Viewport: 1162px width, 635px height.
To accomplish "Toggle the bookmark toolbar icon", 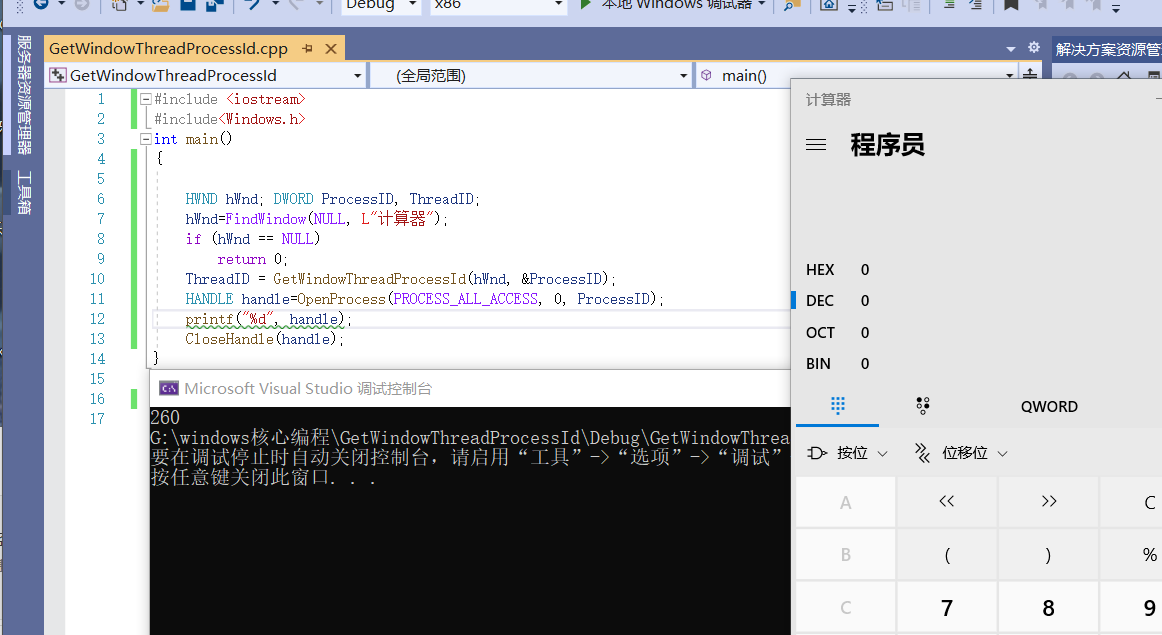I will (1011, 5).
